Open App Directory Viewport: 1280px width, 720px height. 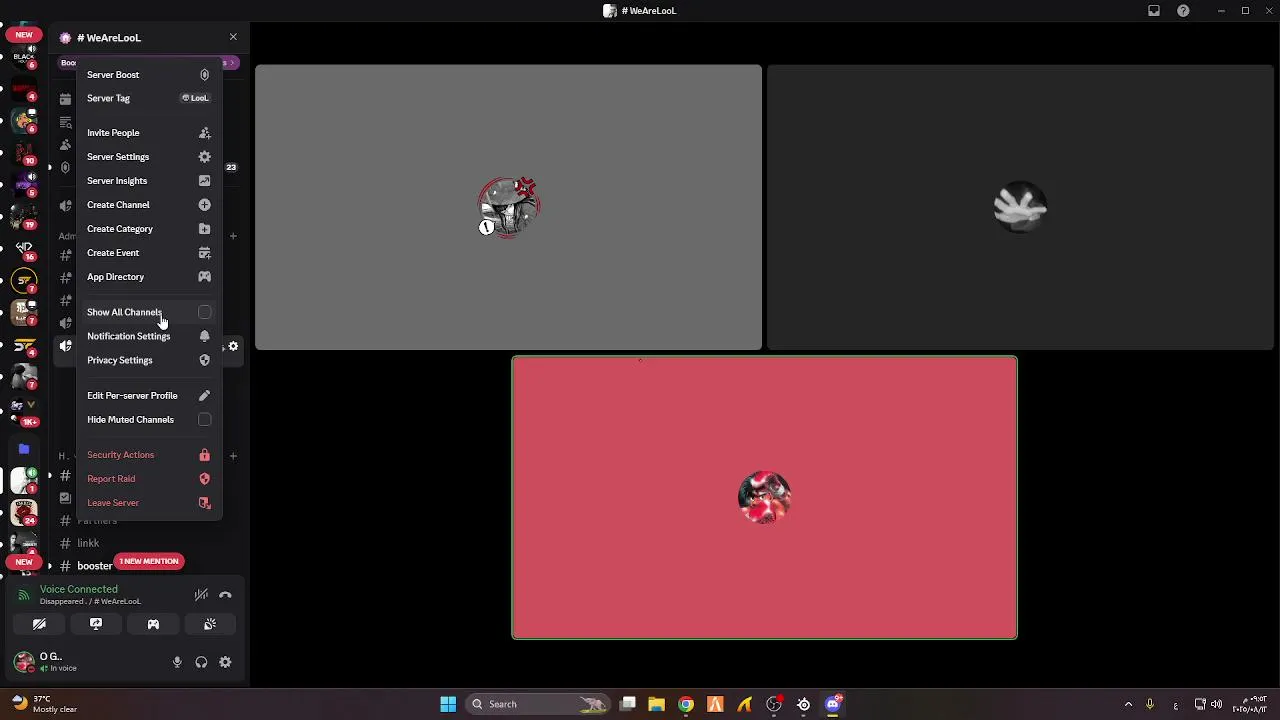tap(148, 277)
